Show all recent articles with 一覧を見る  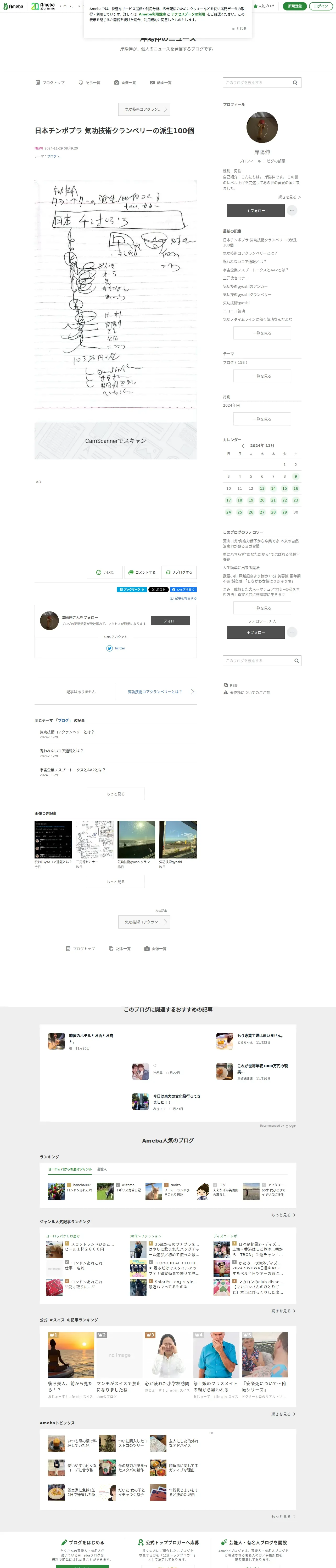coord(262,333)
